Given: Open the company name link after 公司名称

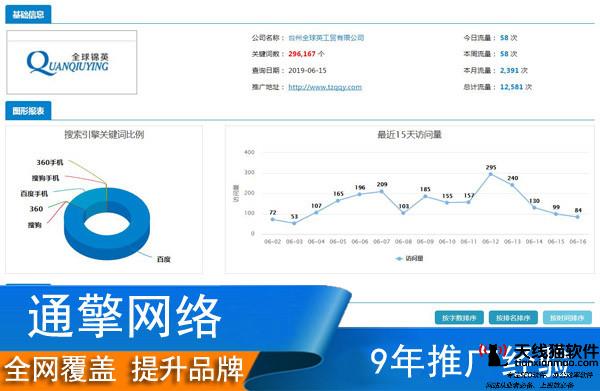Looking at the screenshot, I should 326,37.
